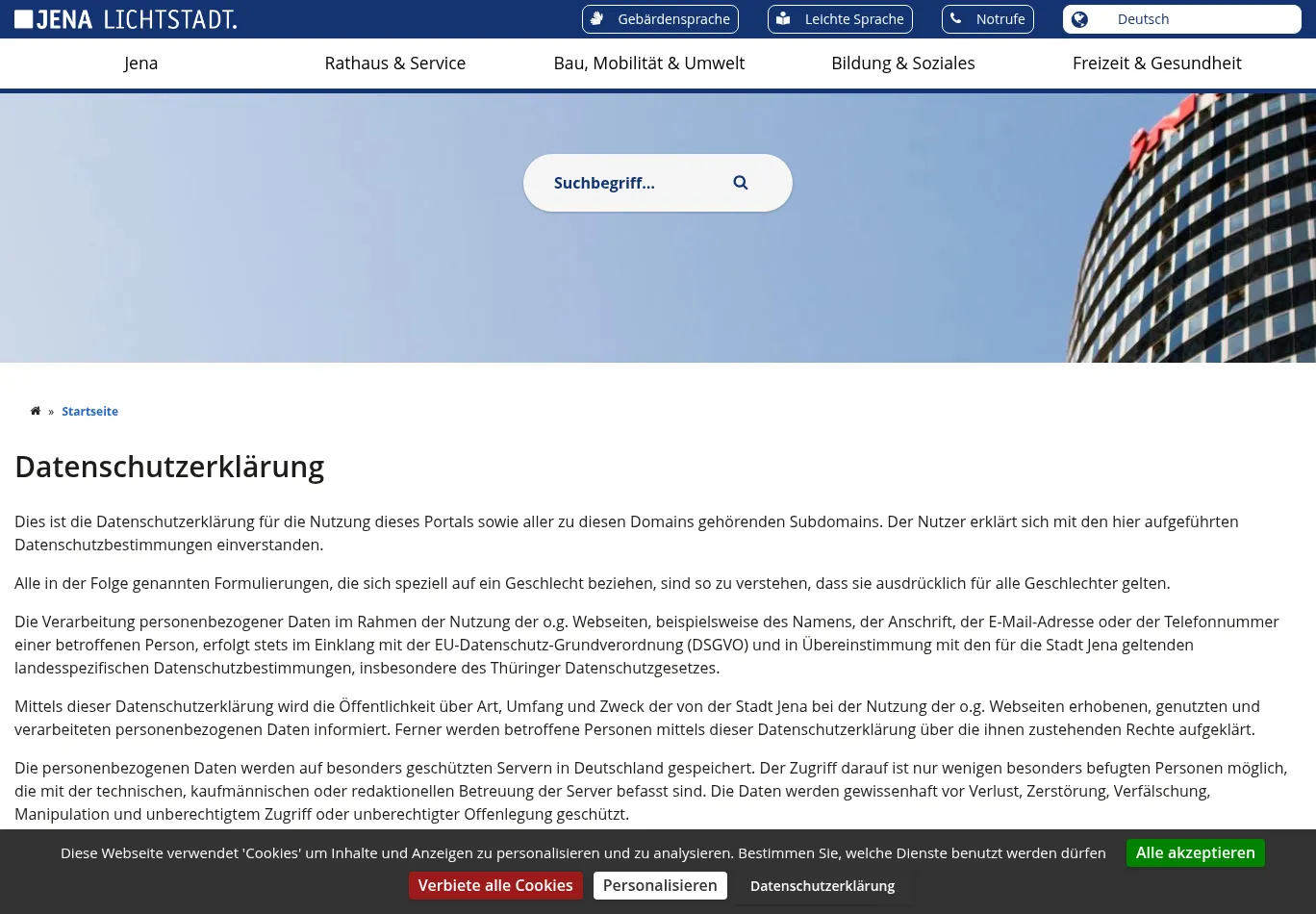Screen dimensions: 1316x914
Task: Open the Personalisieren cookie settings
Action: (659, 885)
